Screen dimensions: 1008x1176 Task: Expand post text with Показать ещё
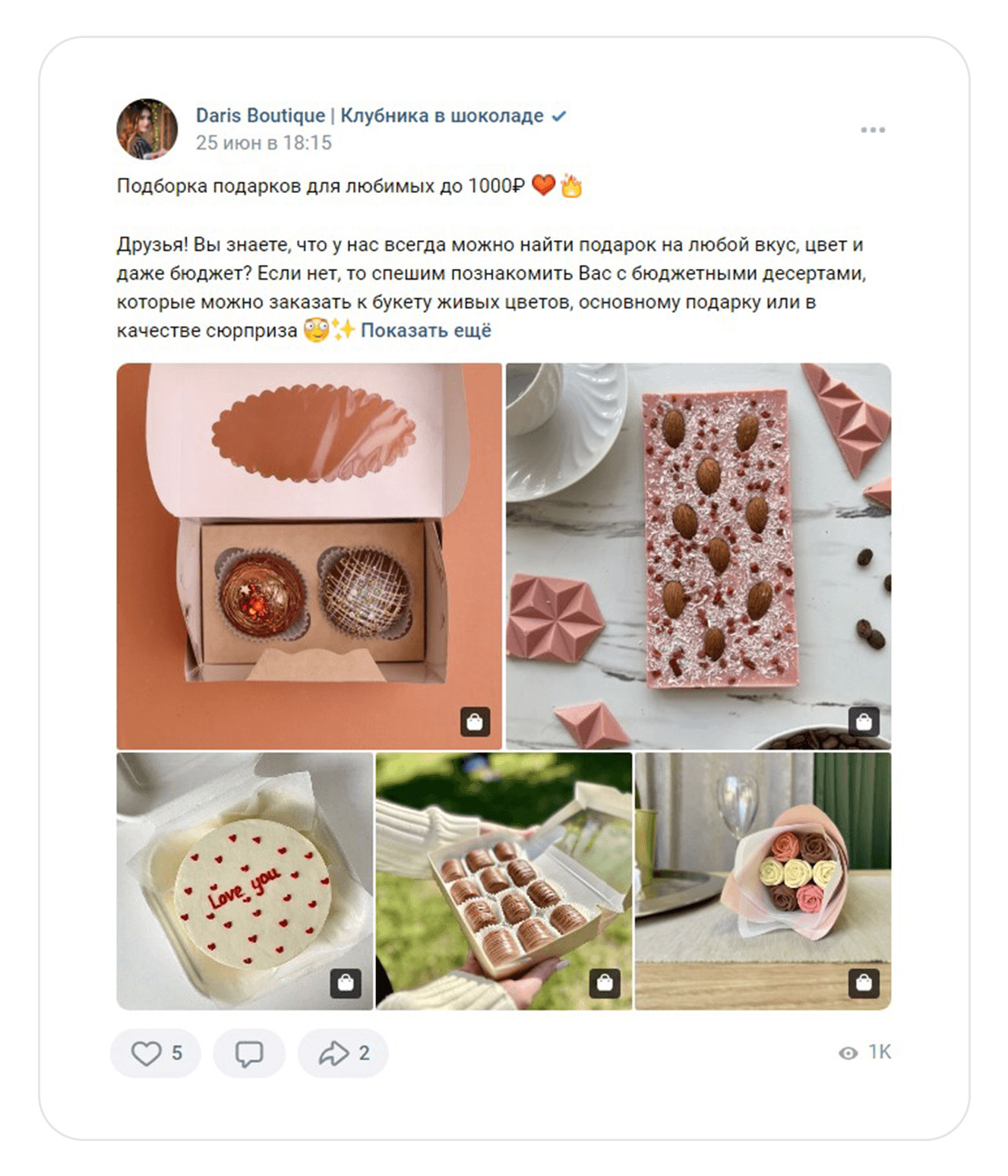(x=425, y=330)
